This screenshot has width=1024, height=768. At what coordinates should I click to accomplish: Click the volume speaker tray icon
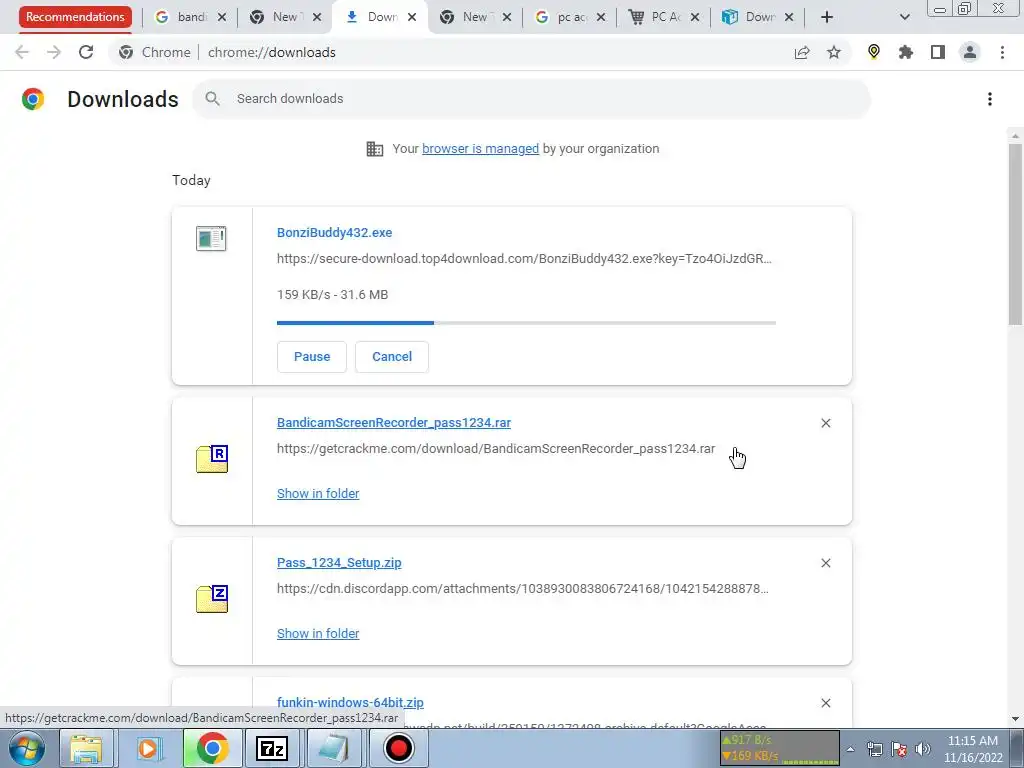coord(923,749)
